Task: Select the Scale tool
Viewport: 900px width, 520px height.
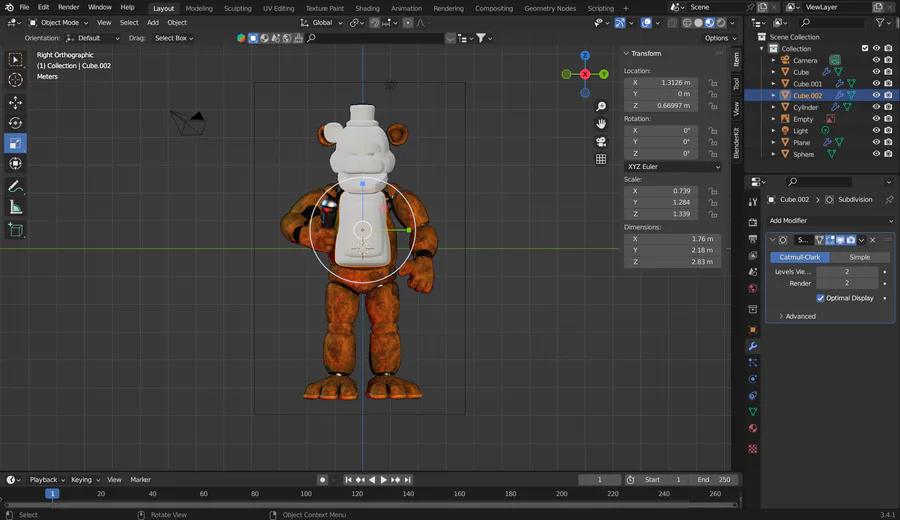Action: [15, 143]
